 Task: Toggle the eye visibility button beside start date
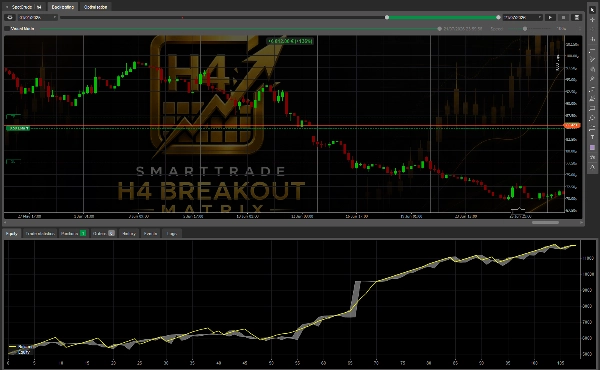(x=10, y=17)
